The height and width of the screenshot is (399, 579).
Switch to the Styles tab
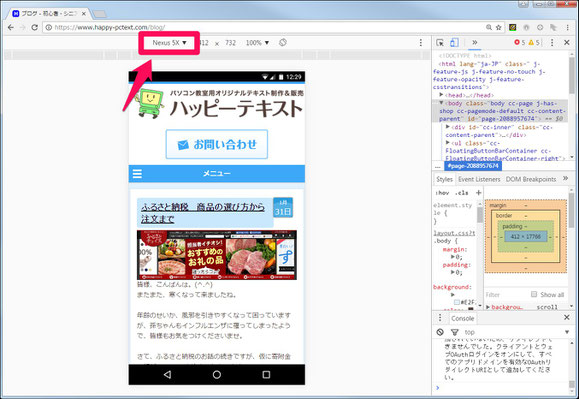pos(444,179)
